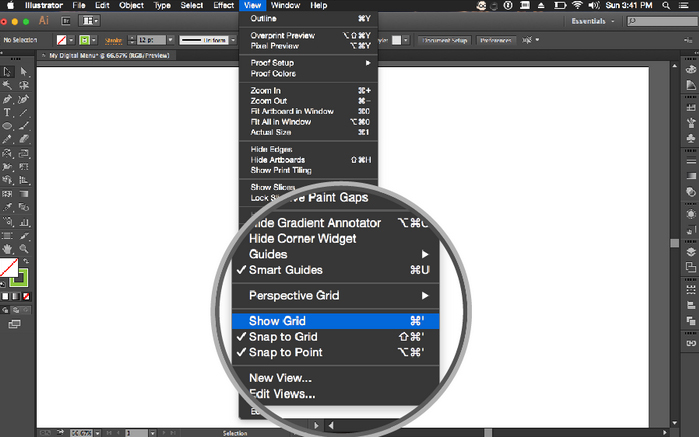Image resolution: width=699 pixels, height=437 pixels.
Task: Open the Window menu
Action: (x=285, y=5)
